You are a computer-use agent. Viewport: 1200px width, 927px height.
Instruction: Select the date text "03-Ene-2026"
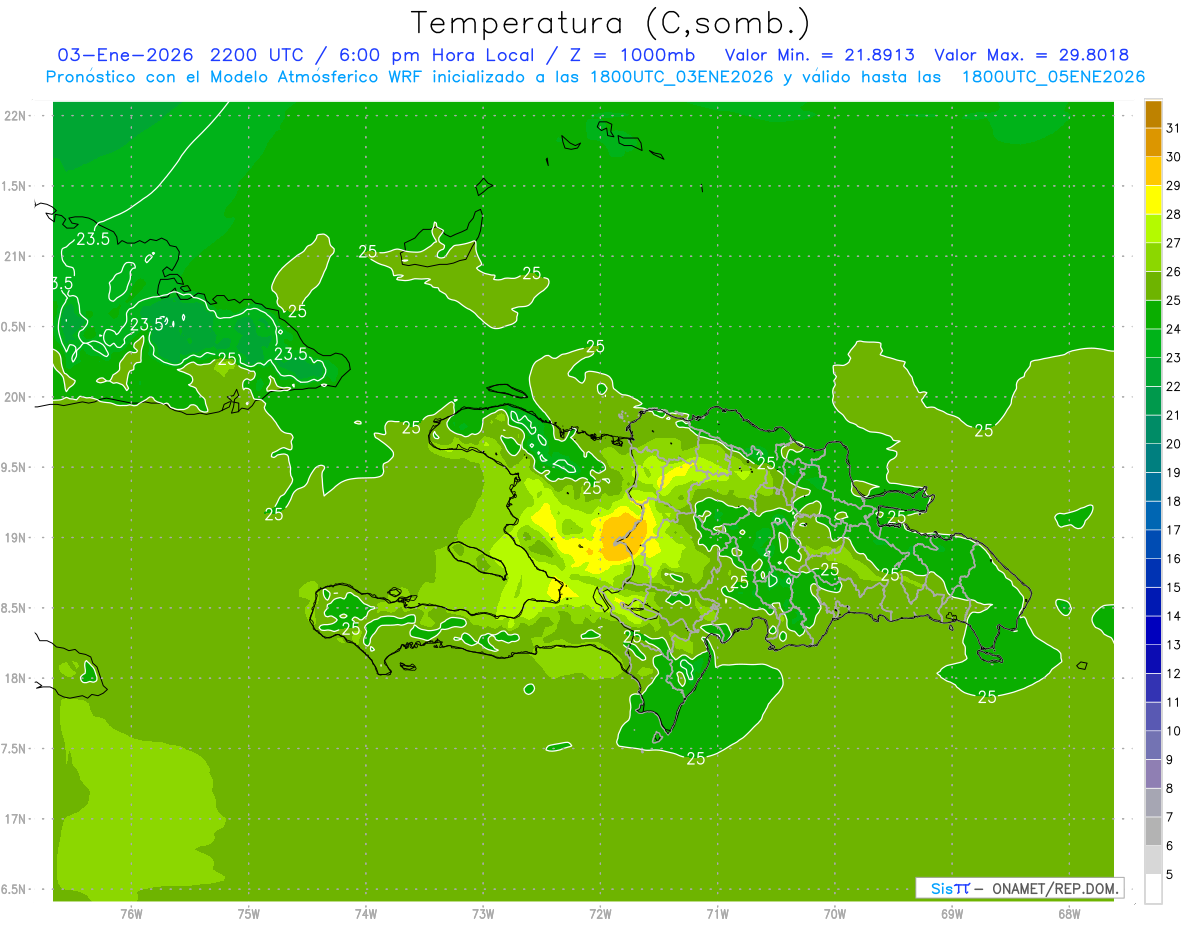(x=125, y=55)
